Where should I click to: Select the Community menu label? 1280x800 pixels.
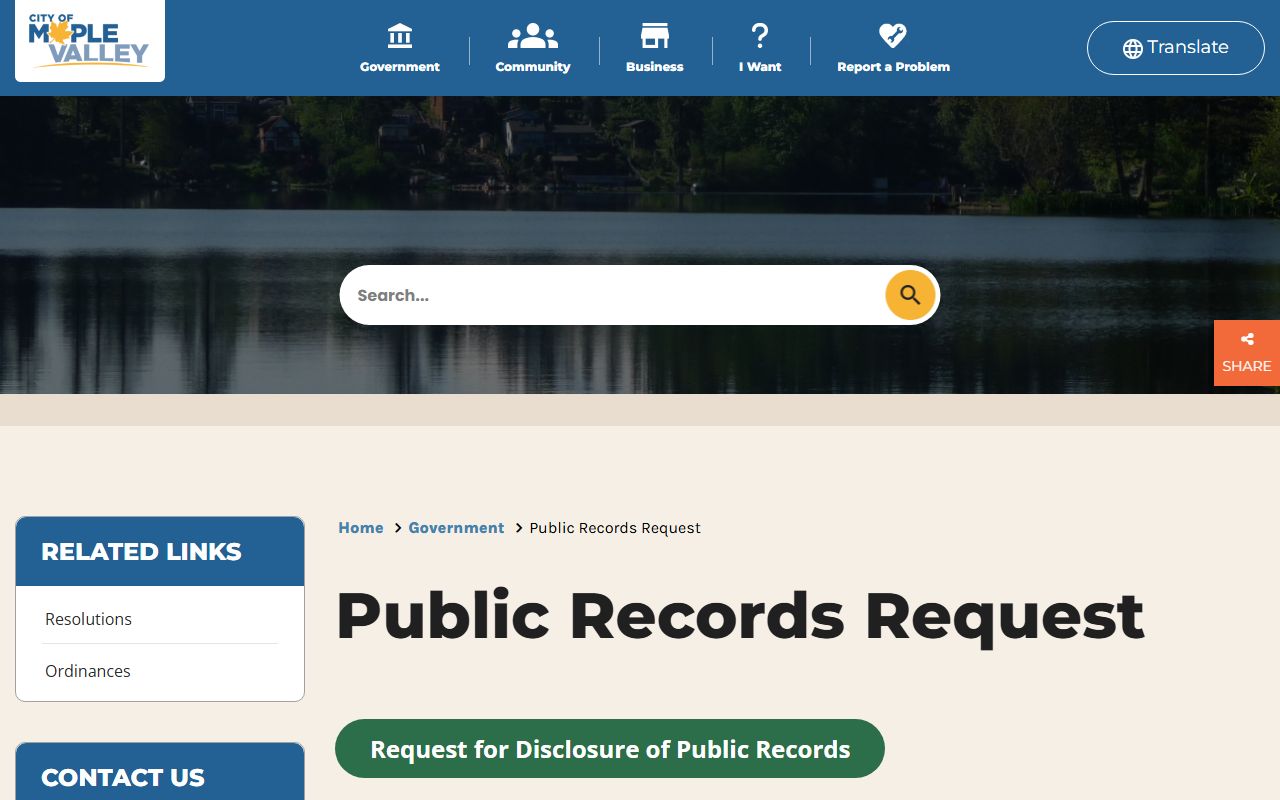[533, 67]
